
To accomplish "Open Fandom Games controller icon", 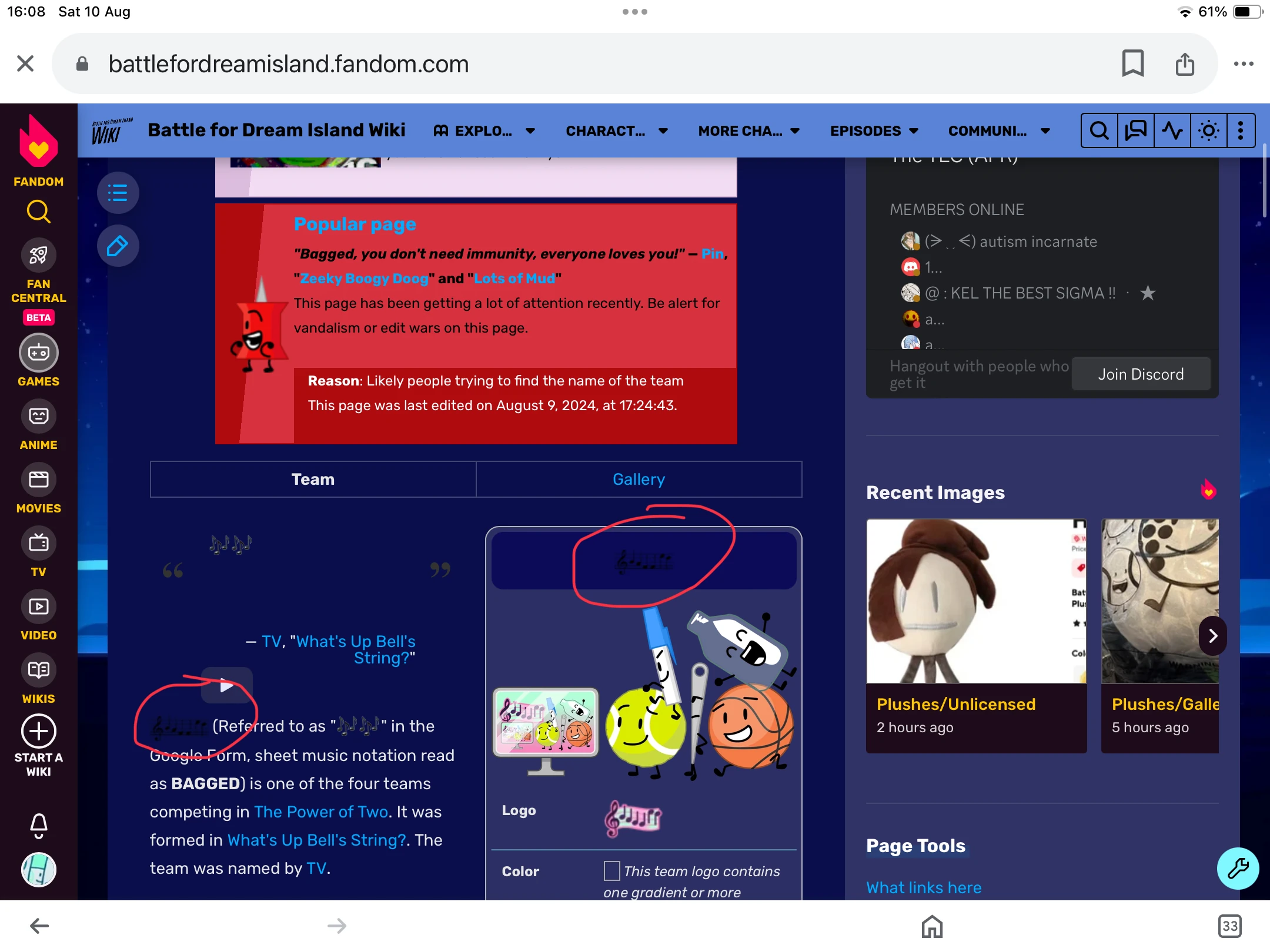I will pyautogui.click(x=39, y=353).
